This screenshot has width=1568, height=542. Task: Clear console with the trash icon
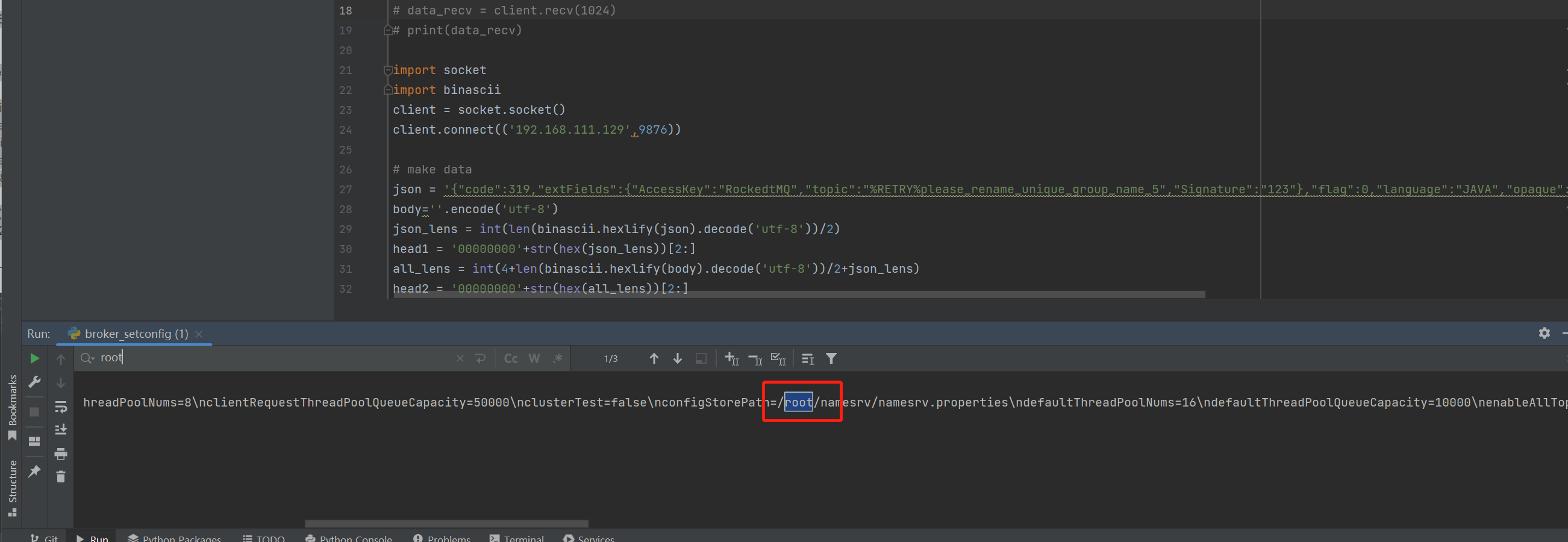(61, 476)
